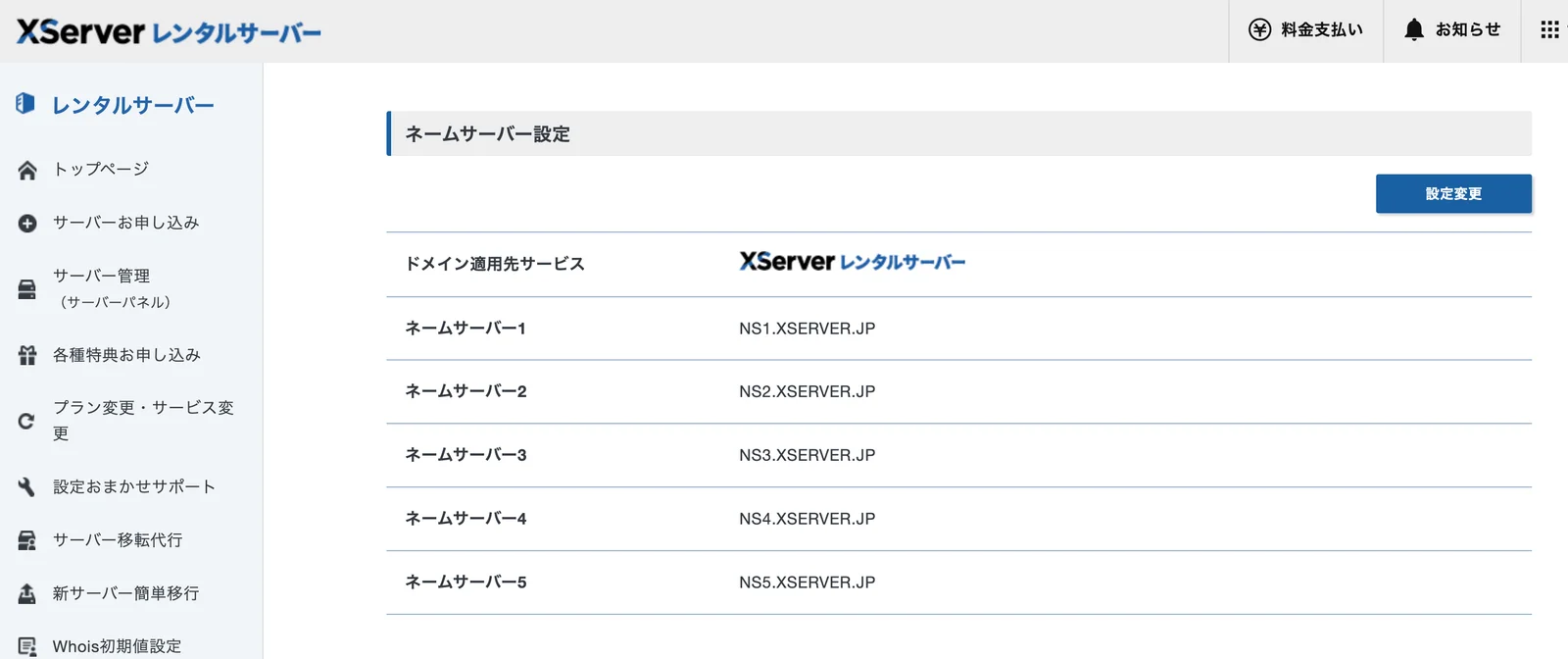Open Whois初期値設定 in the sidebar
The height and width of the screenshot is (659, 1568).
[x=117, y=646]
